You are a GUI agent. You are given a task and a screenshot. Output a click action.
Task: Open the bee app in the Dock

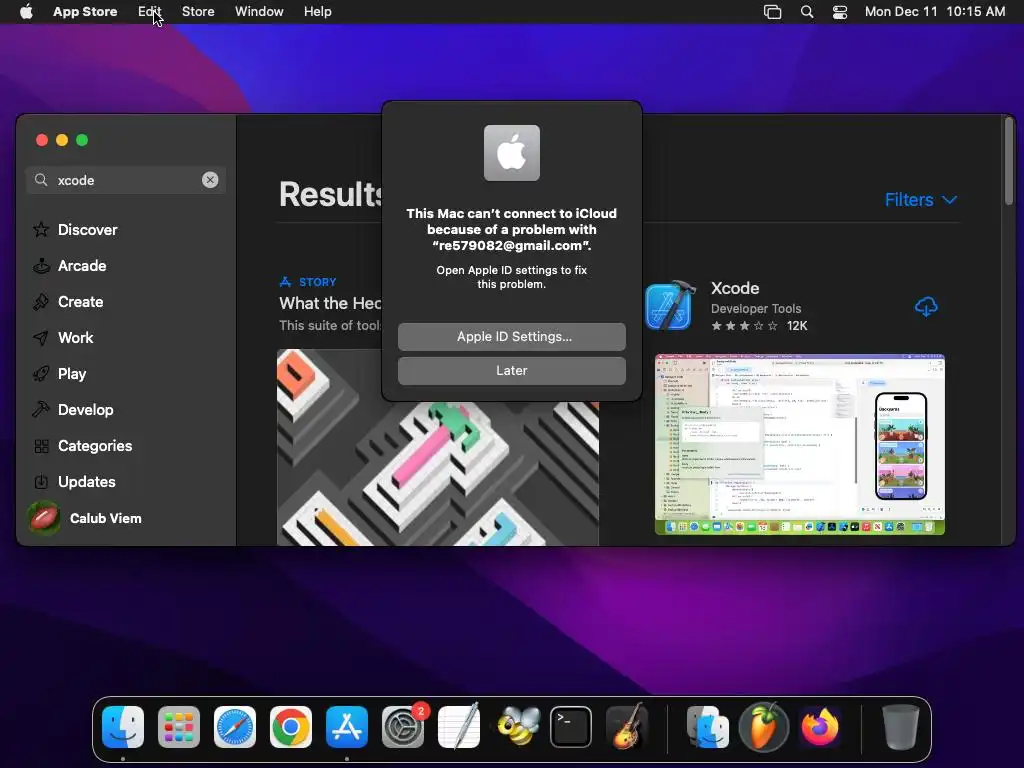click(518, 726)
